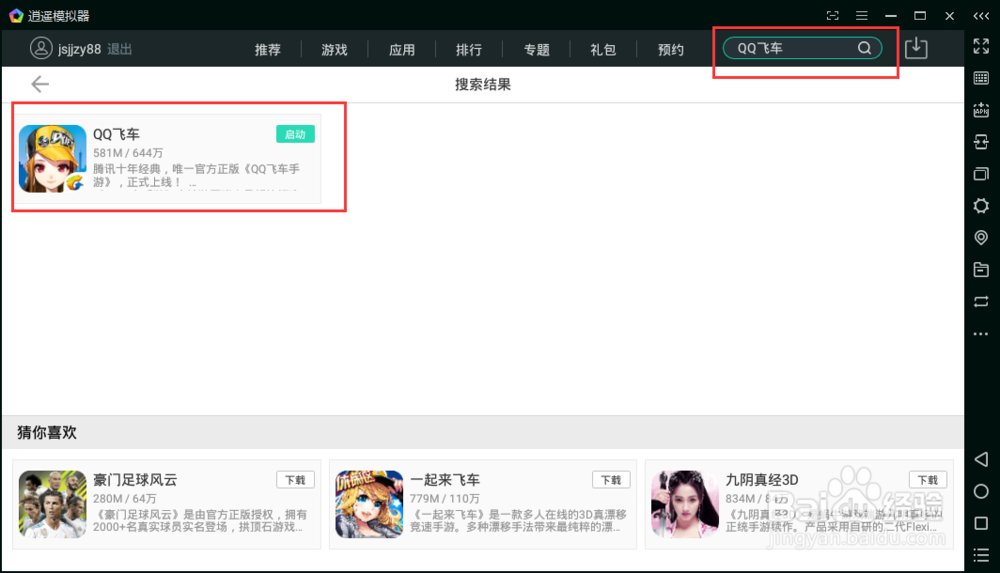Click the 逍遥模拟器 logo icon
Image resolution: width=1000 pixels, height=573 pixels.
pos(16,15)
